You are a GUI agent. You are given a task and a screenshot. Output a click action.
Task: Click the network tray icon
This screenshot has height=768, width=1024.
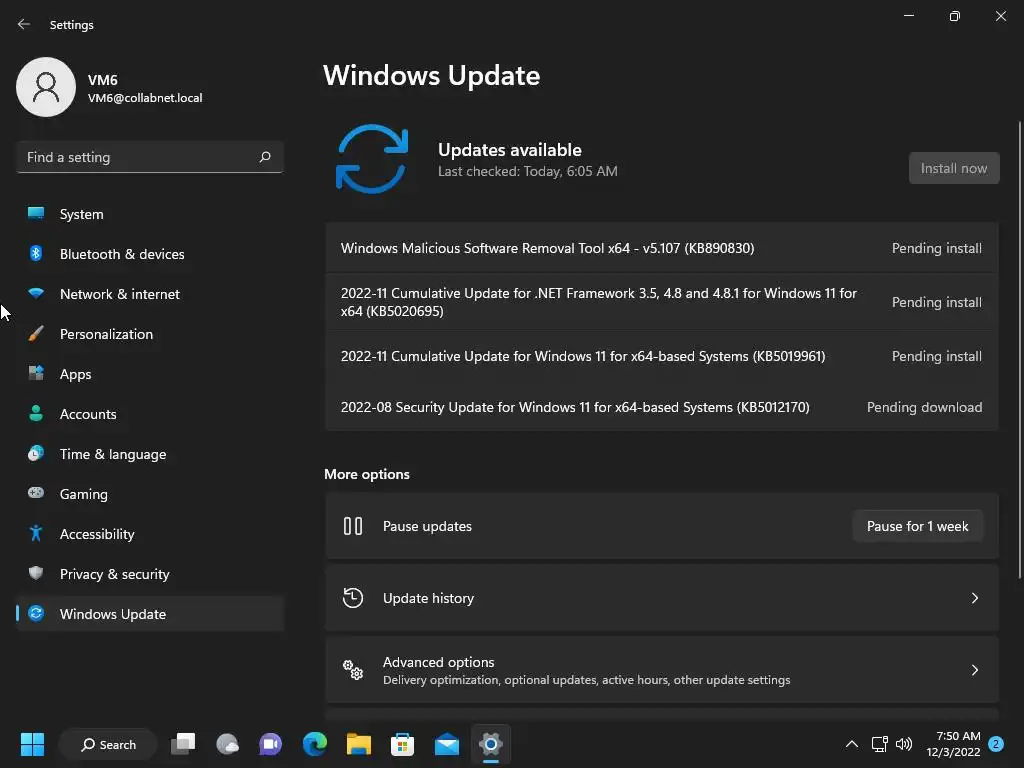[879, 744]
